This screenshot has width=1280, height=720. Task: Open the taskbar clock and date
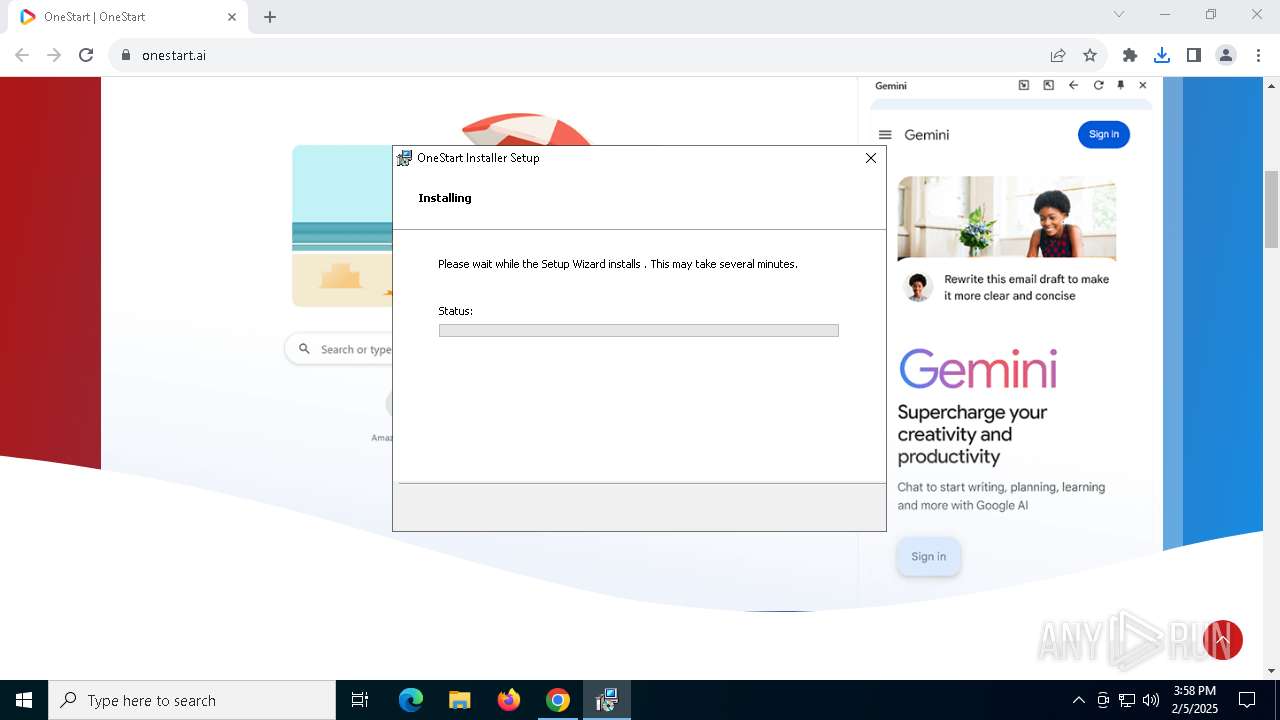[1195, 700]
